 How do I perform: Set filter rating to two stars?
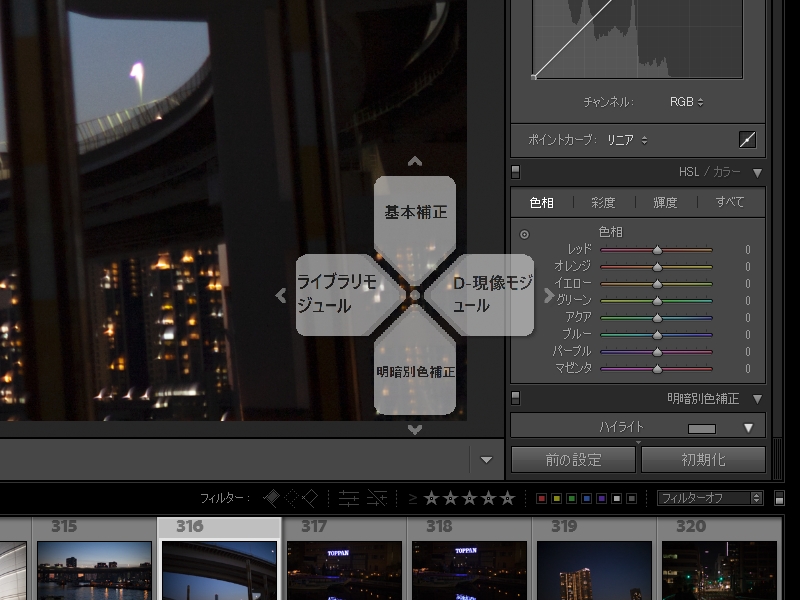(x=451, y=498)
